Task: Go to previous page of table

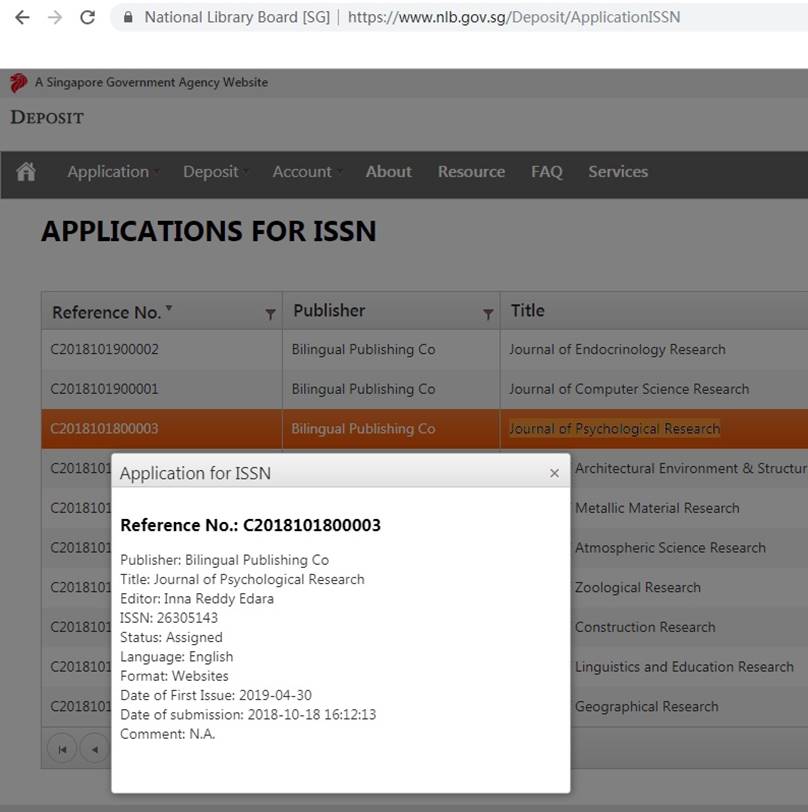Action: pyautogui.click(x=95, y=749)
